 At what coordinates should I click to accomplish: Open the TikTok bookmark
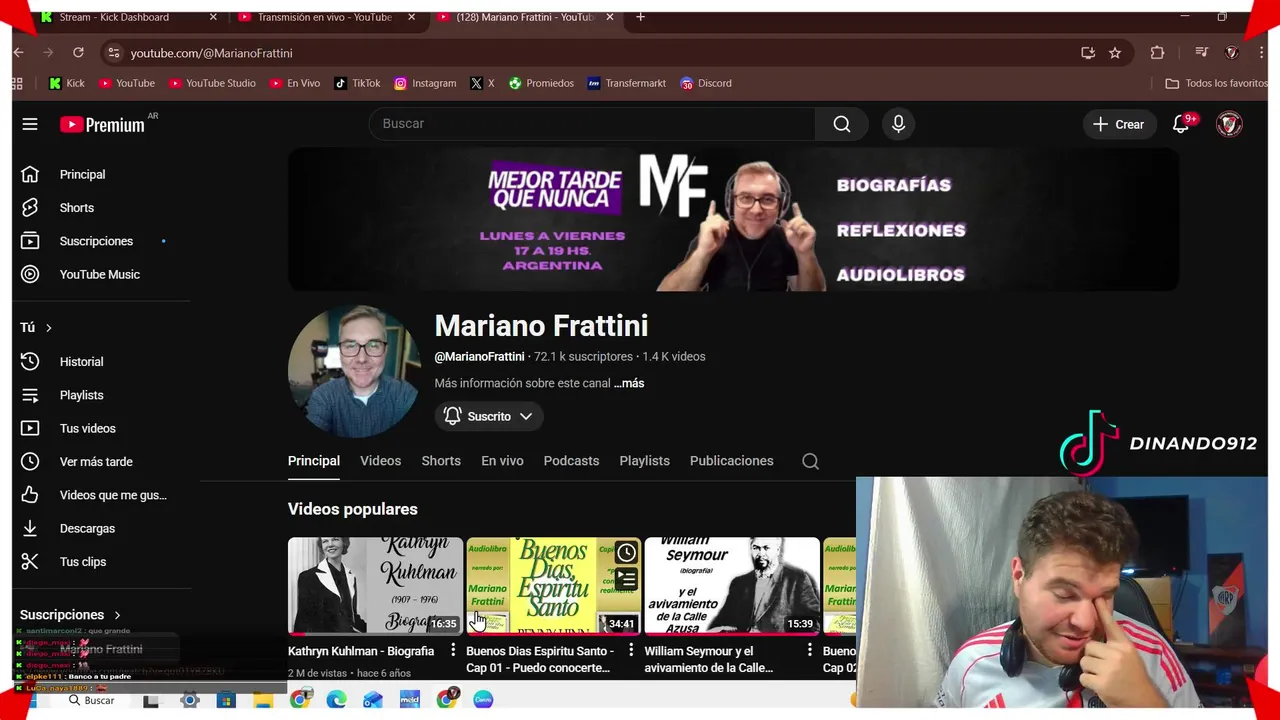point(357,83)
